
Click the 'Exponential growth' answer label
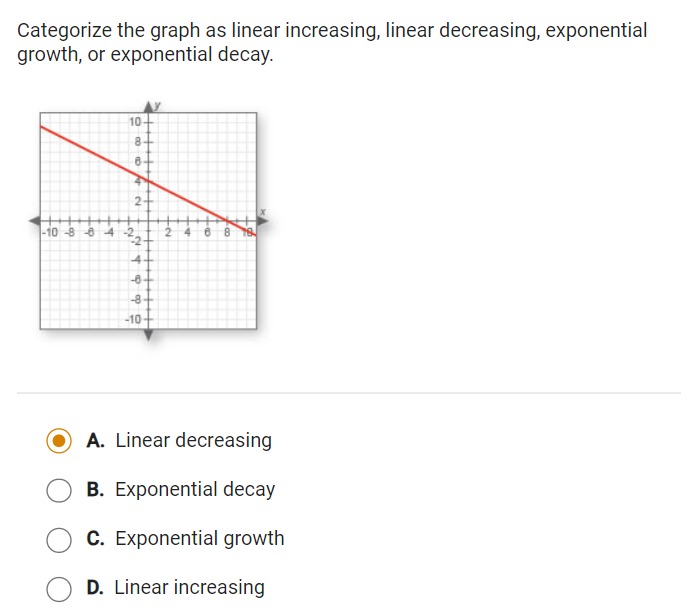[x=200, y=539]
